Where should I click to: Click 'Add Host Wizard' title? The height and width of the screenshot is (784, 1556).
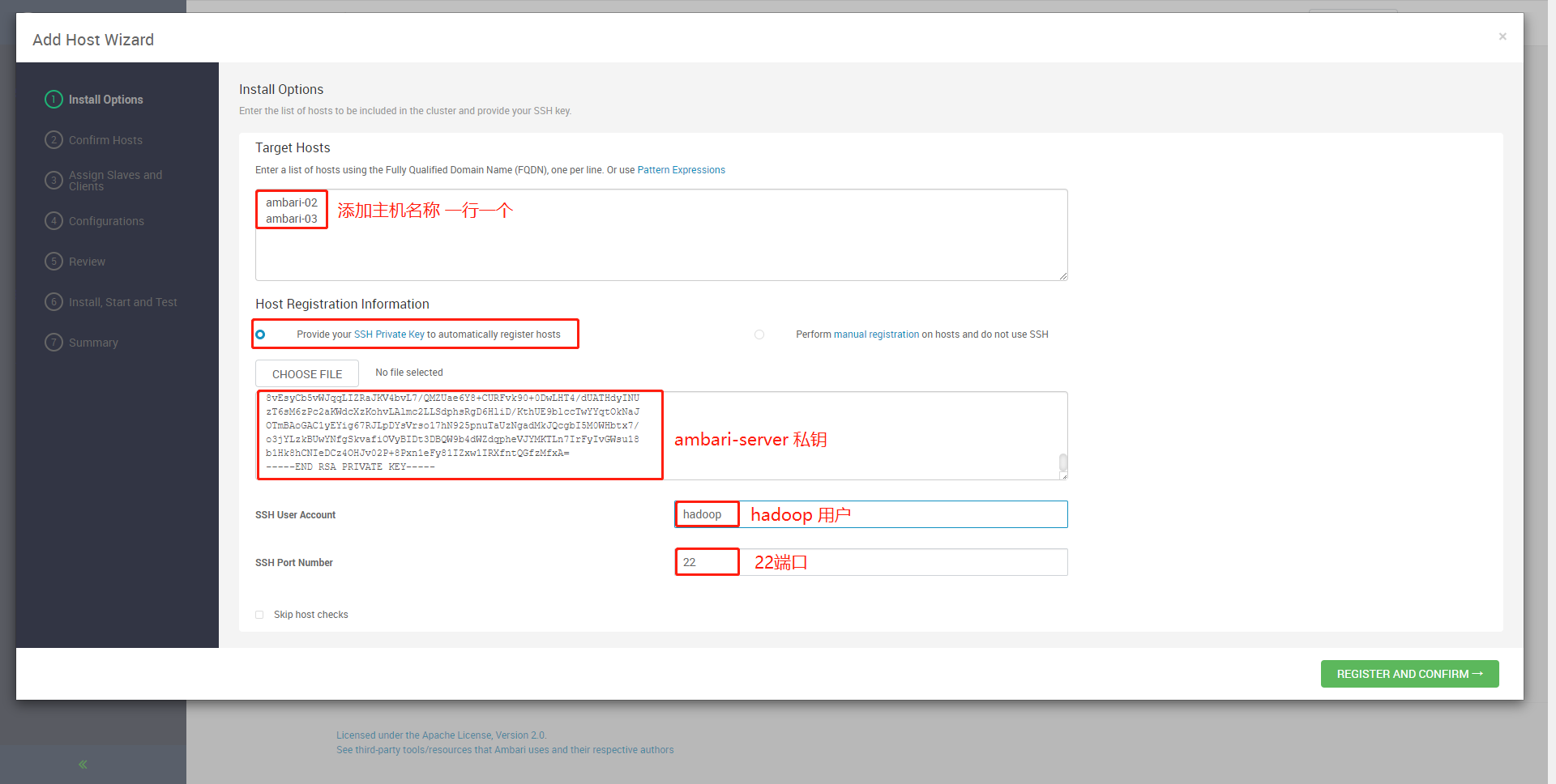pyautogui.click(x=93, y=40)
